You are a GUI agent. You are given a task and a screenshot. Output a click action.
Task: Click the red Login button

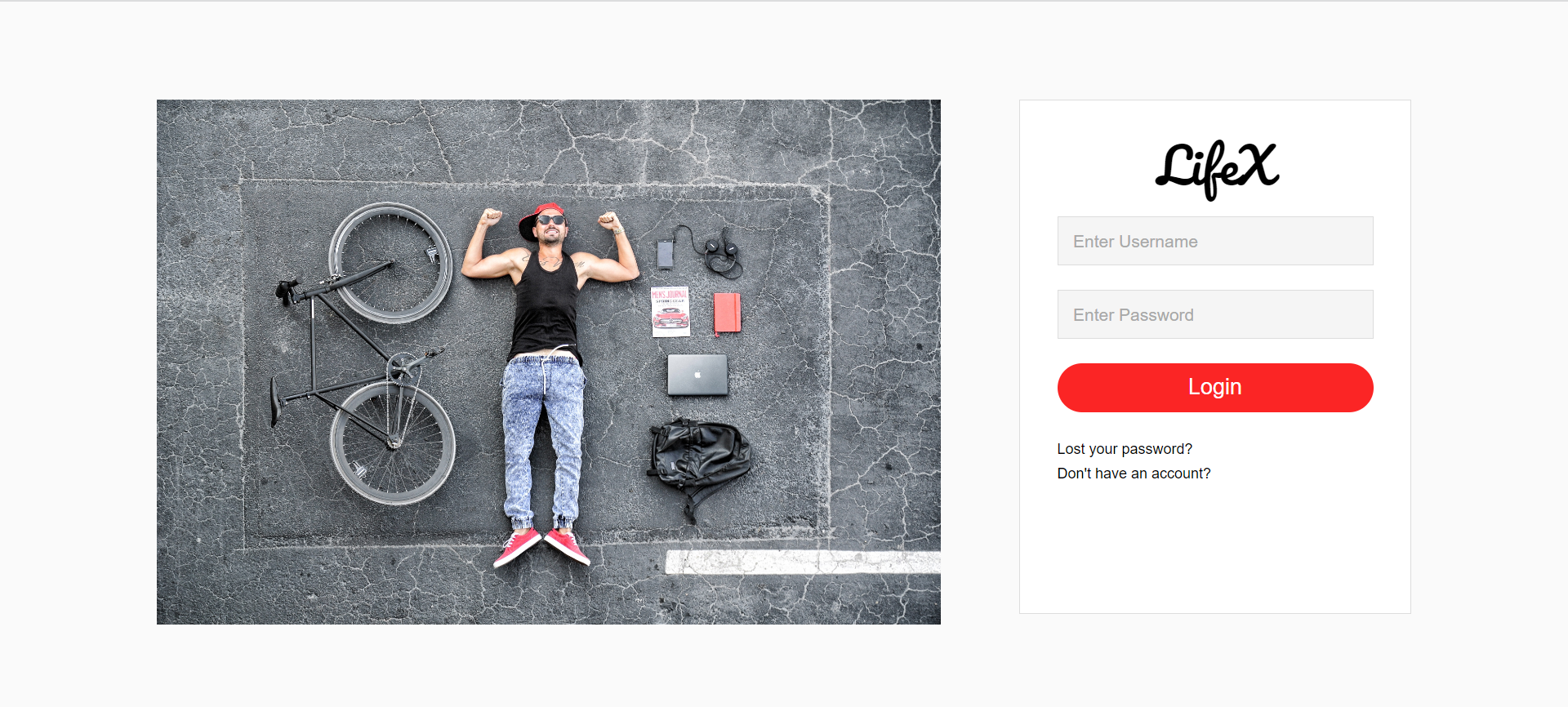[1215, 388]
